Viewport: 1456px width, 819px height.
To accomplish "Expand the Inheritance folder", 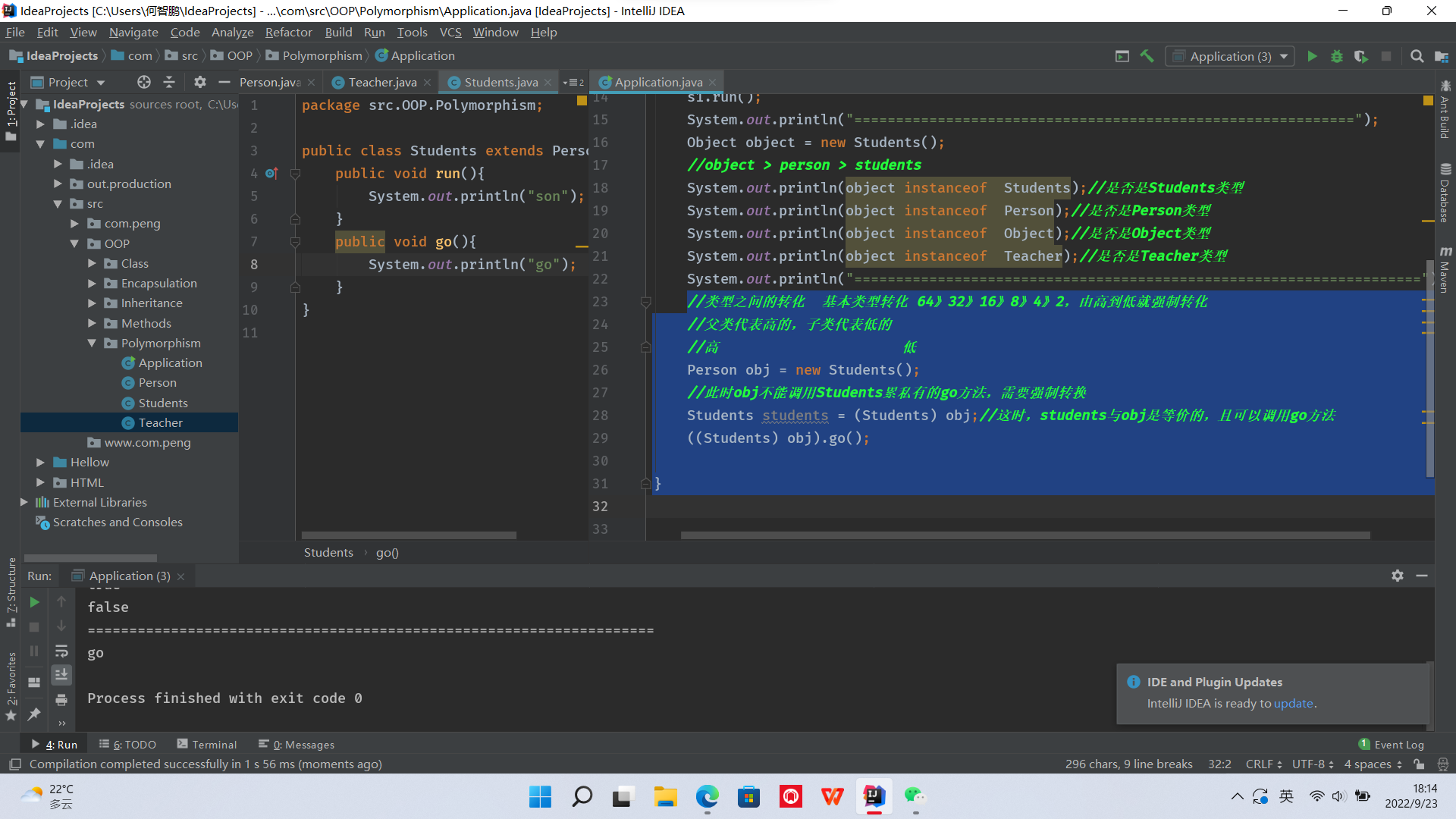I will [x=92, y=303].
